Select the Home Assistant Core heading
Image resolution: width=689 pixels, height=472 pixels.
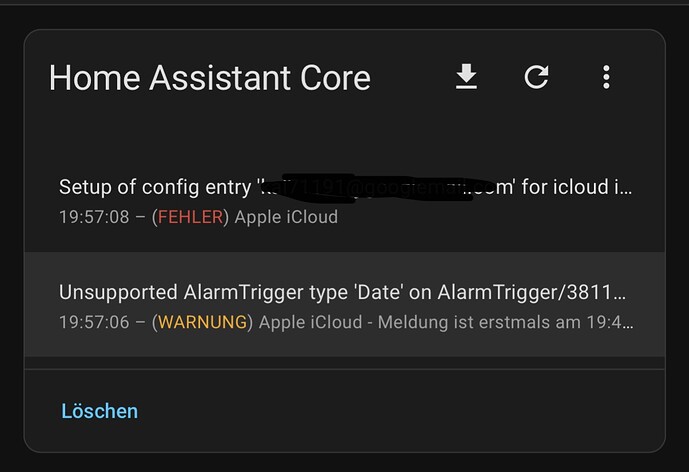tap(210, 78)
